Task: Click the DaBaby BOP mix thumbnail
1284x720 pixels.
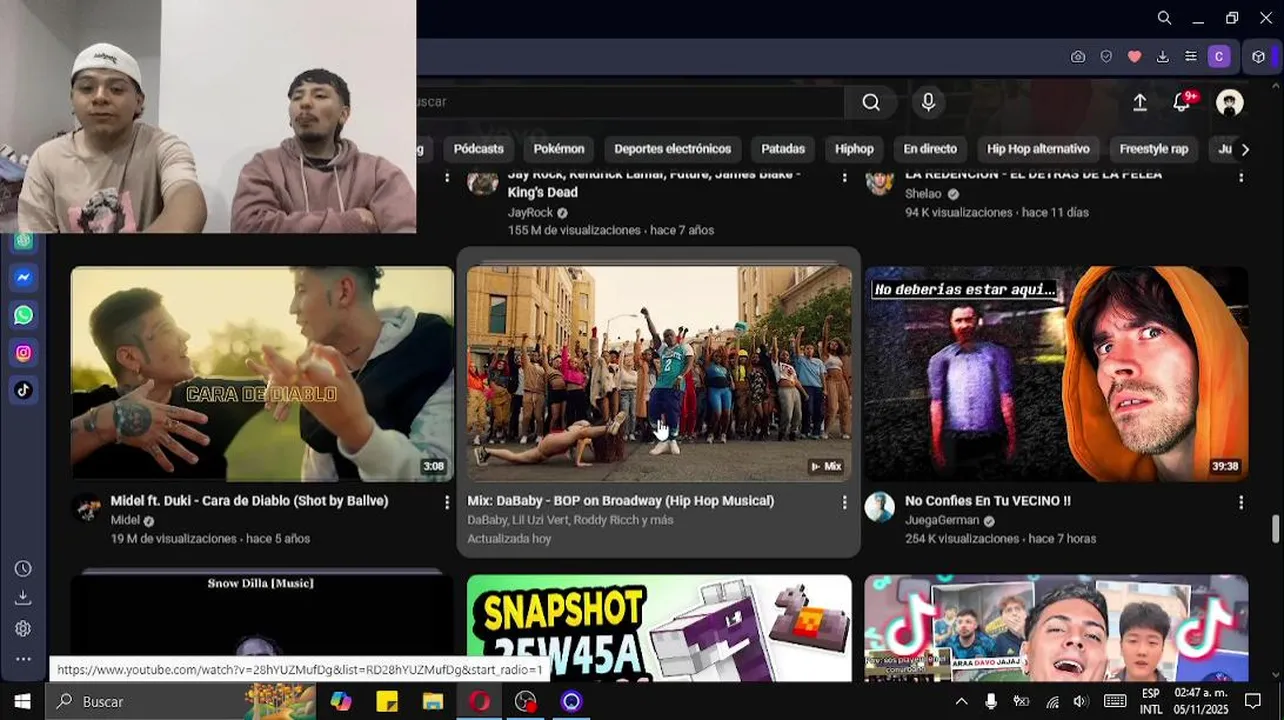Action: coord(659,374)
